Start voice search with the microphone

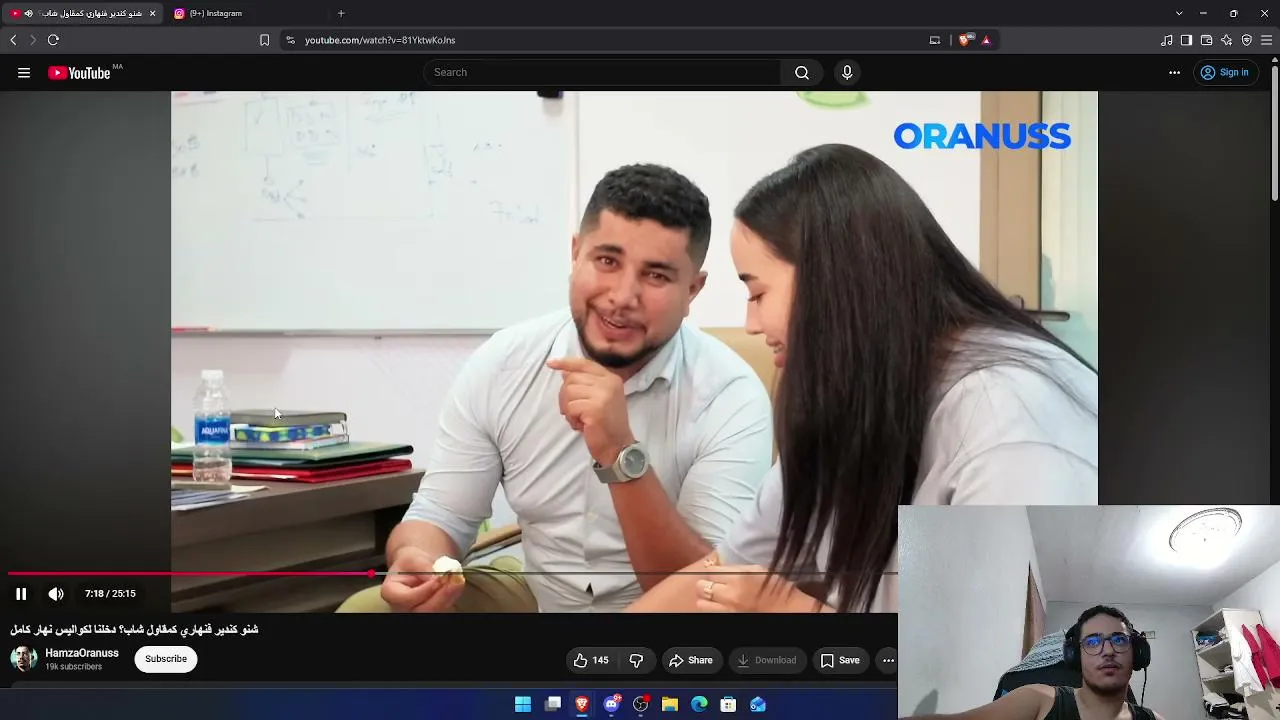847,72
